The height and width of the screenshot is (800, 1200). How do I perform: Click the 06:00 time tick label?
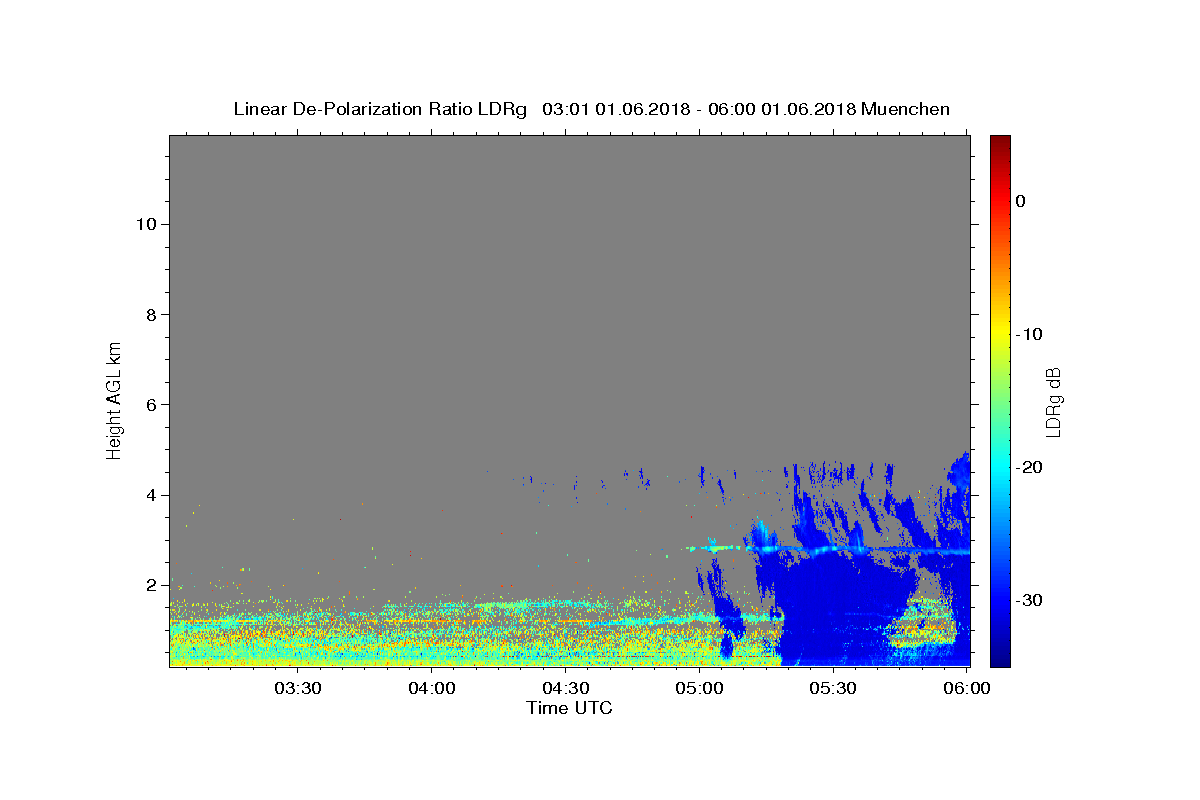pyautogui.click(x=966, y=688)
